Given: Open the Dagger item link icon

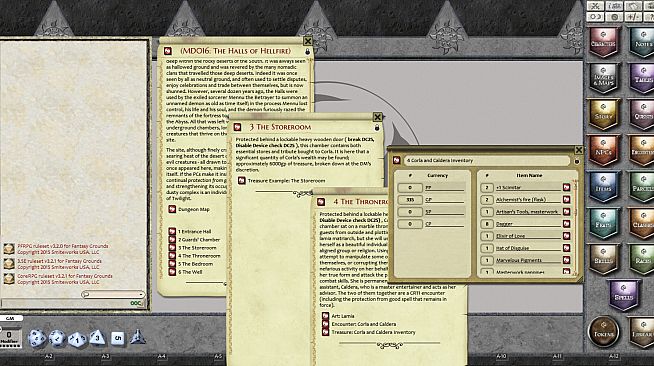Looking at the screenshot, I should point(566,224).
